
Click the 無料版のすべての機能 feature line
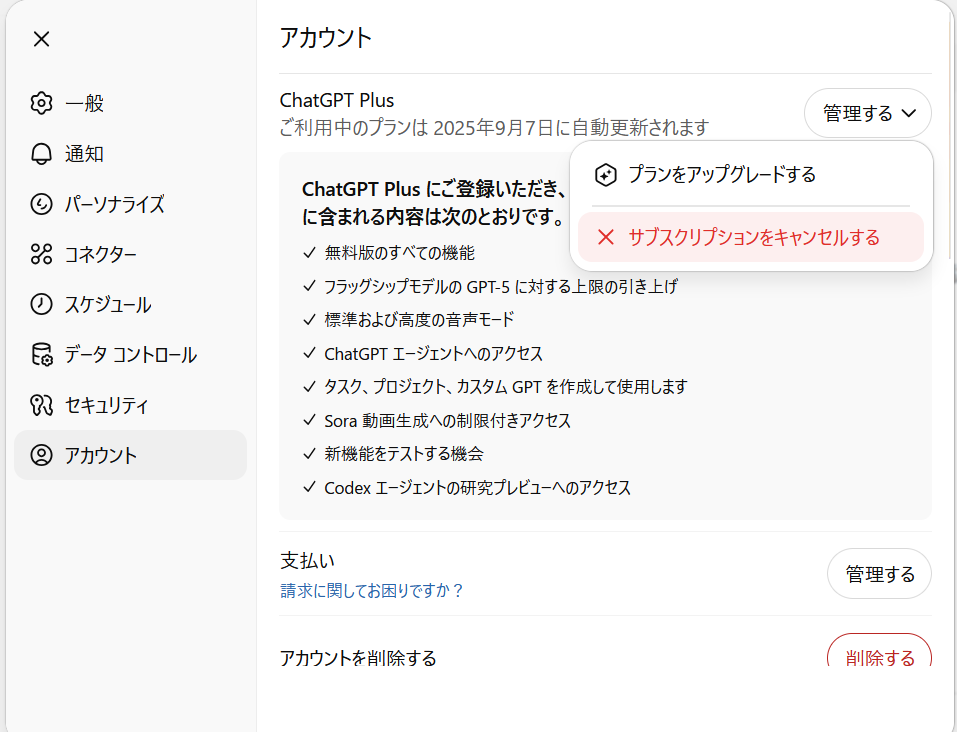(x=400, y=253)
